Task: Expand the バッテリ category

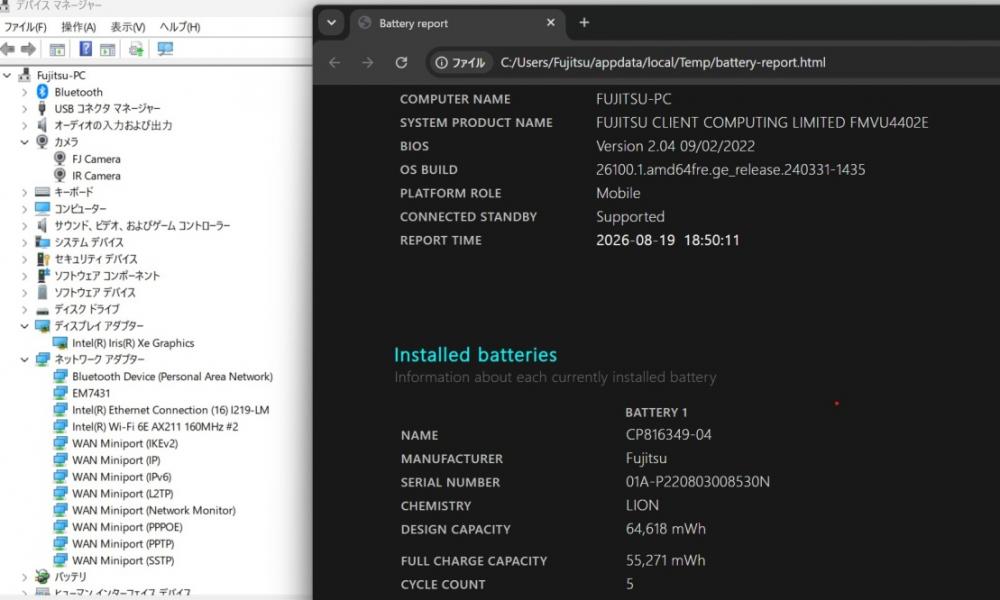Action: pyautogui.click(x=24, y=577)
